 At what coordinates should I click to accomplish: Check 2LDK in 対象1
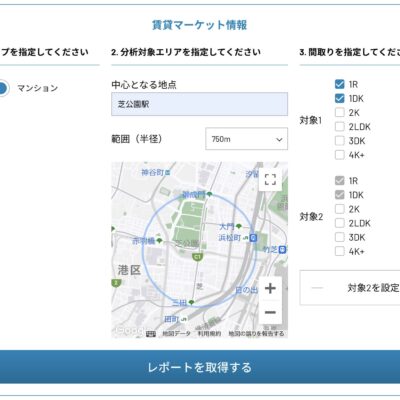click(339, 127)
